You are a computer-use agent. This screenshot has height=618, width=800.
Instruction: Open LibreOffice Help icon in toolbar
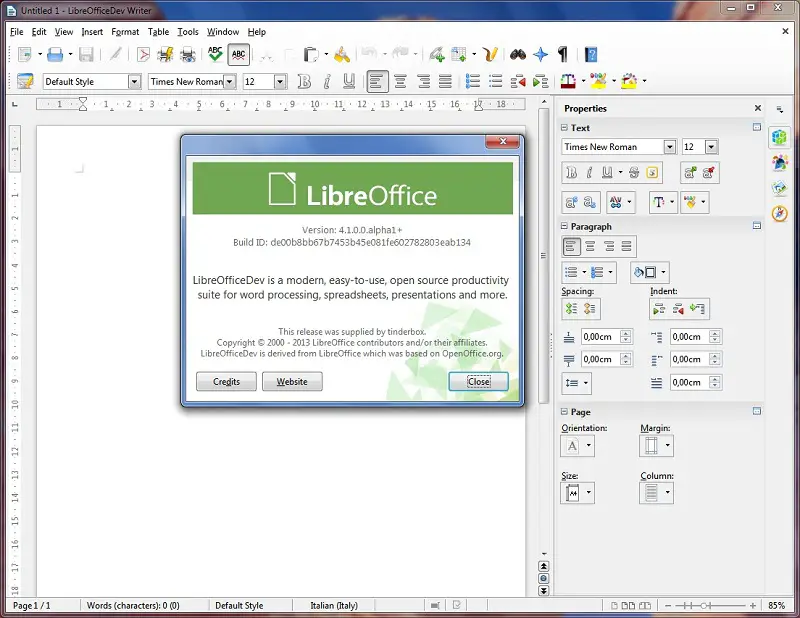tap(591, 54)
